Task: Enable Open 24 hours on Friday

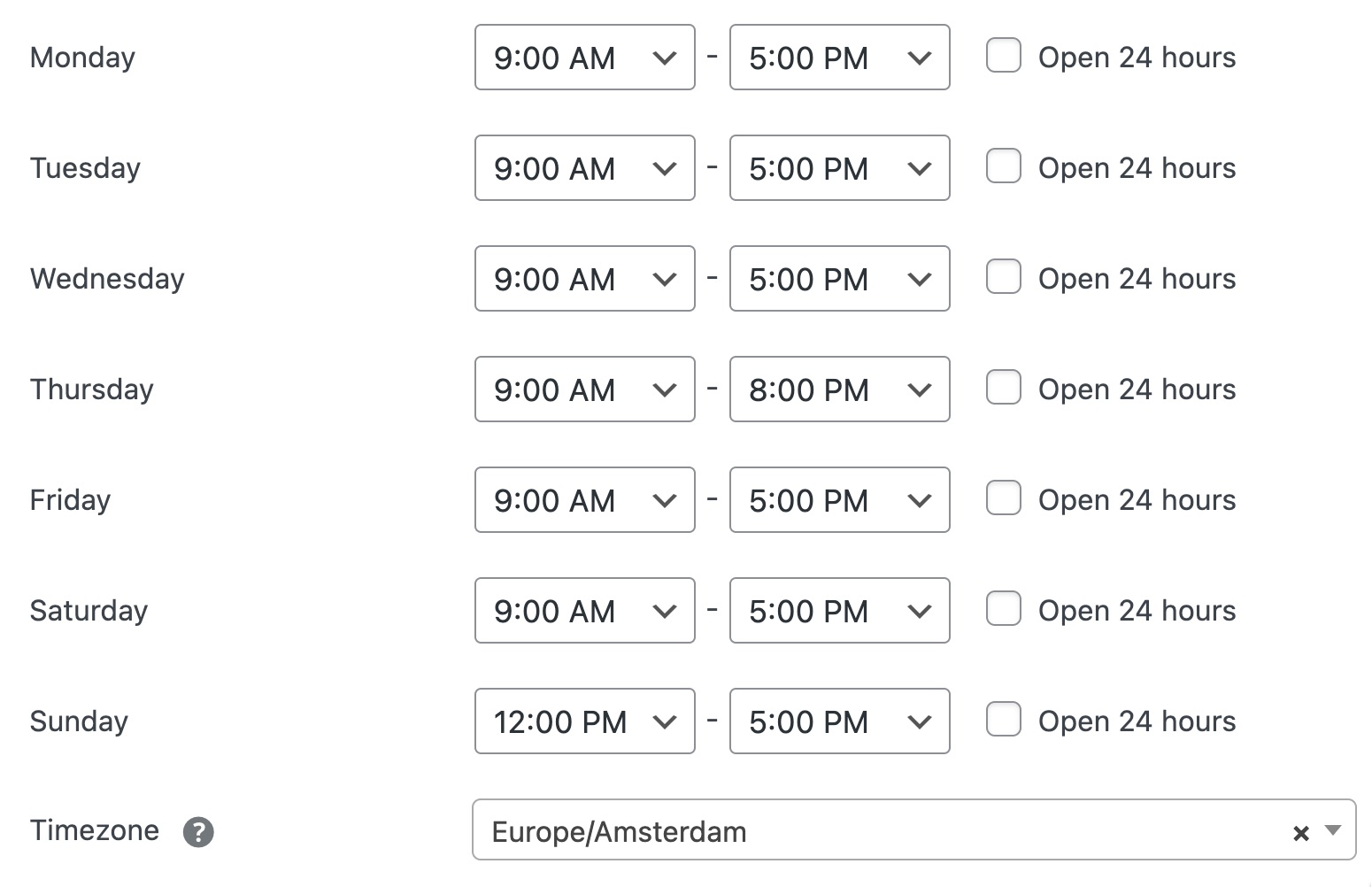Action: (1004, 498)
